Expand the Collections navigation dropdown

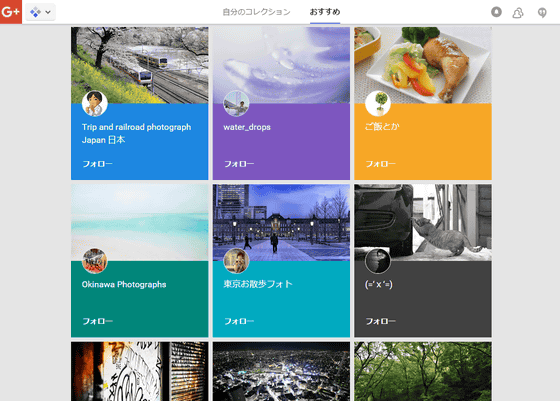[x=40, y=12]
